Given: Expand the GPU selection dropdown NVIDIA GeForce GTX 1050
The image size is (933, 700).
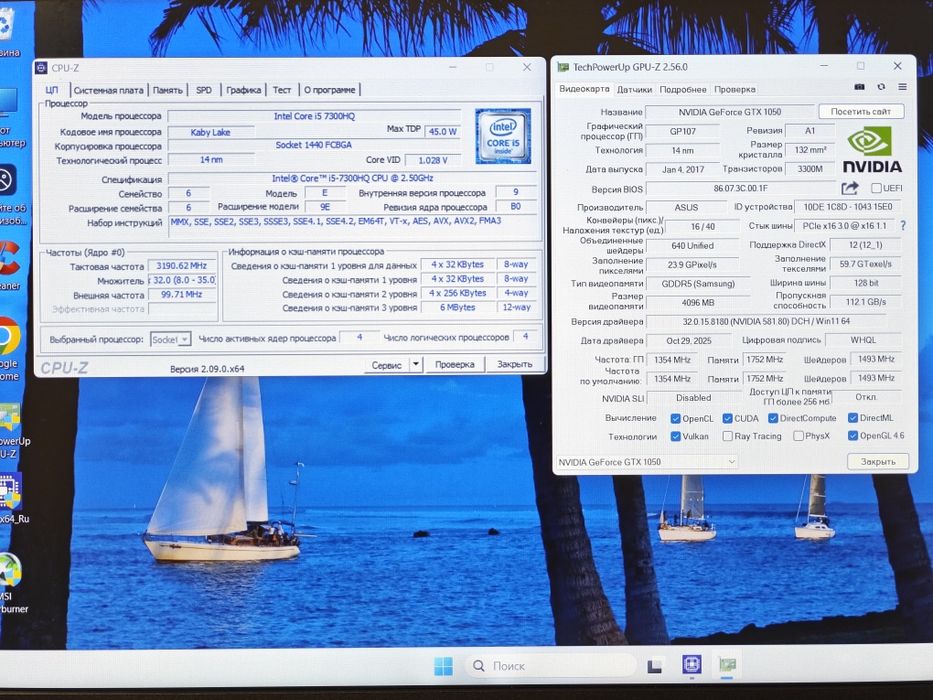Looking at the screenshot, I should coord(647,462).
